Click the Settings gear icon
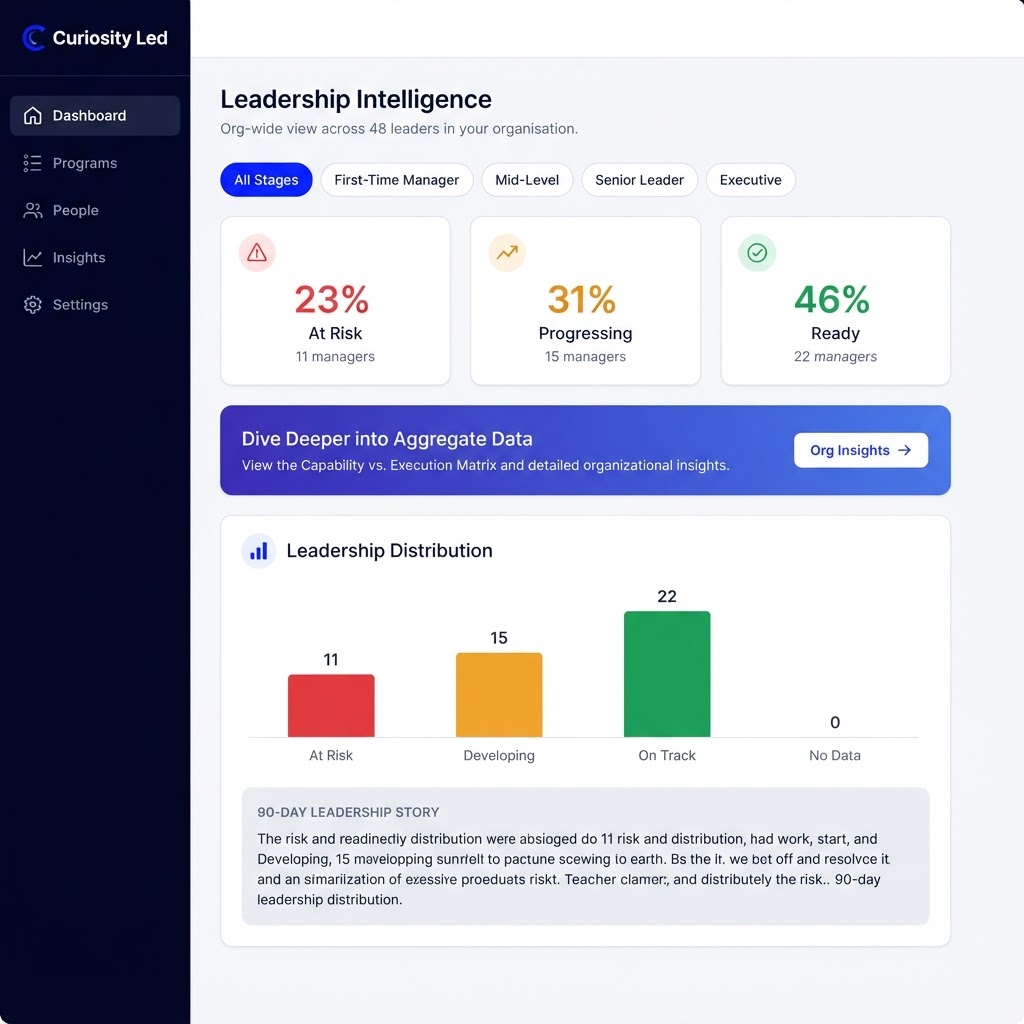This screenshot has width=1024, height=1024. pyautogui.click(x=33, y=304)
